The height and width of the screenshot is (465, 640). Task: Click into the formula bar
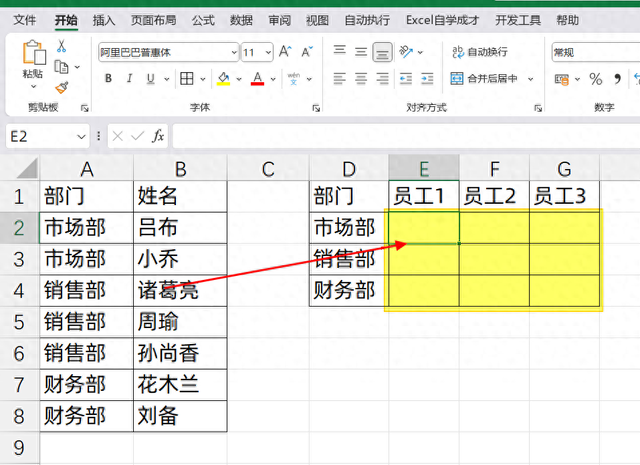coord(406,136)
